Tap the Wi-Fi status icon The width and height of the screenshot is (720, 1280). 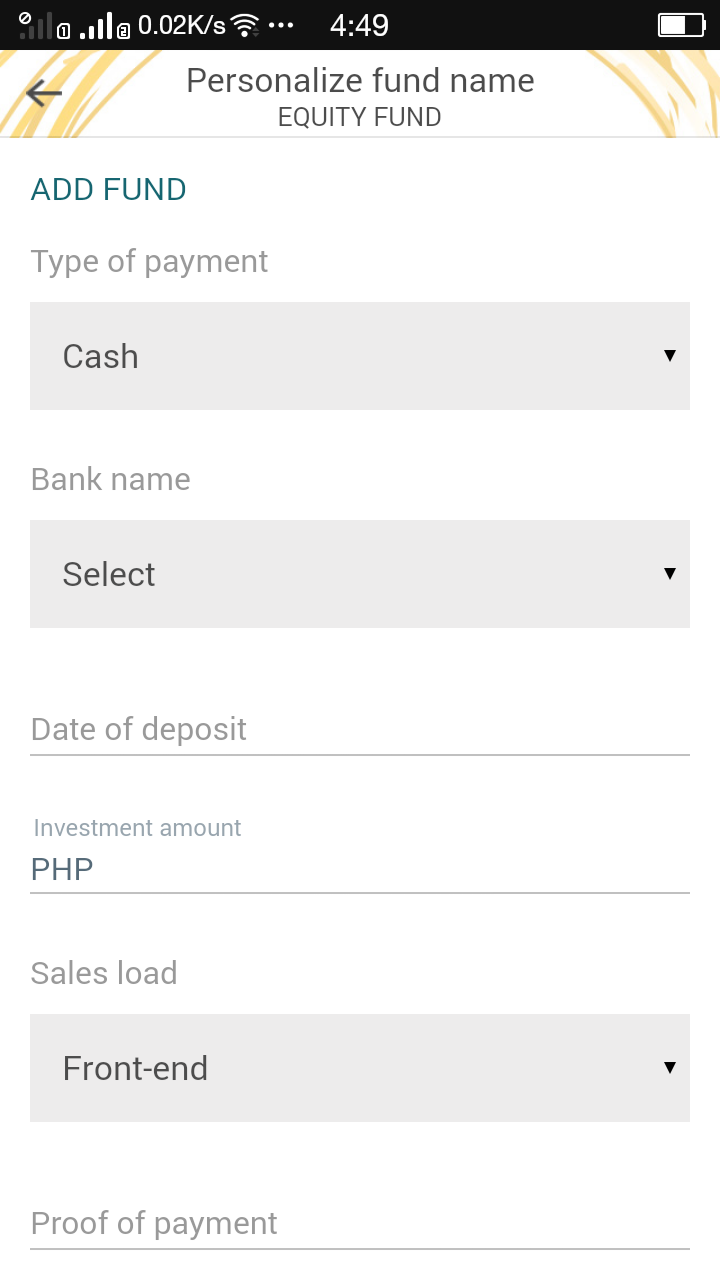pos(245,26)
